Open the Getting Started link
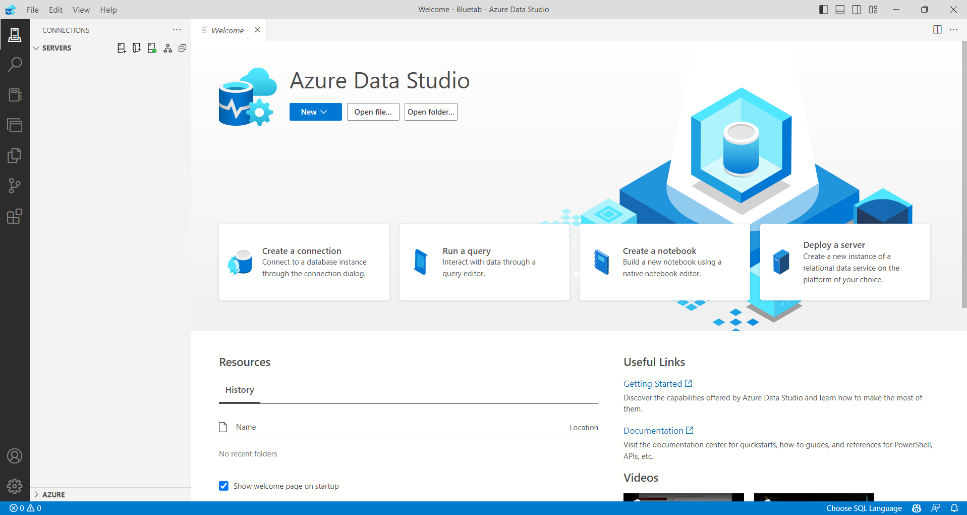Image resolution: width=967 pixels, height=515 pixels. click(653, 384)
